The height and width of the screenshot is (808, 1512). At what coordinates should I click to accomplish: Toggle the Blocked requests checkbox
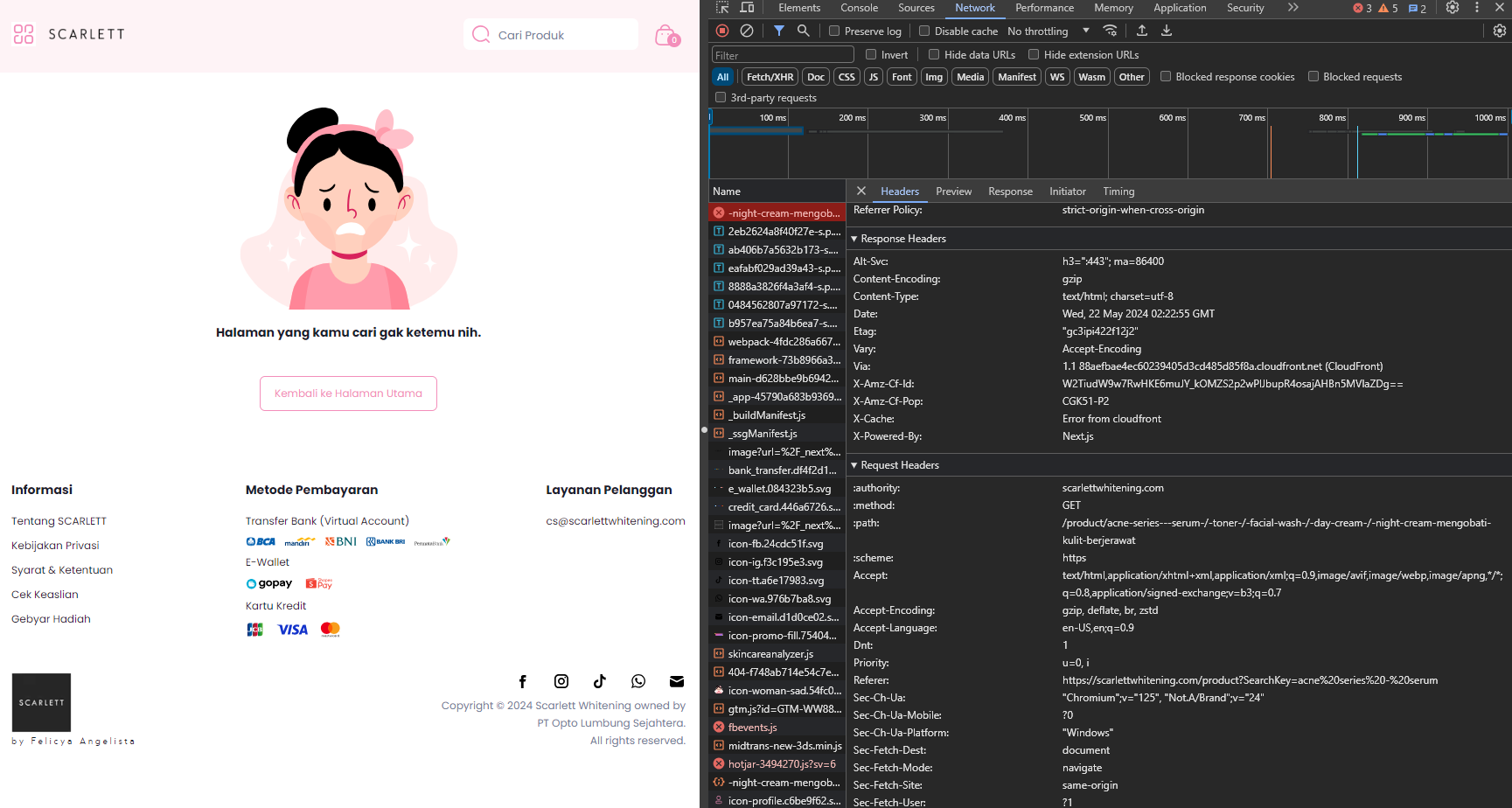pyautogui.click(x=1313, y=76)
